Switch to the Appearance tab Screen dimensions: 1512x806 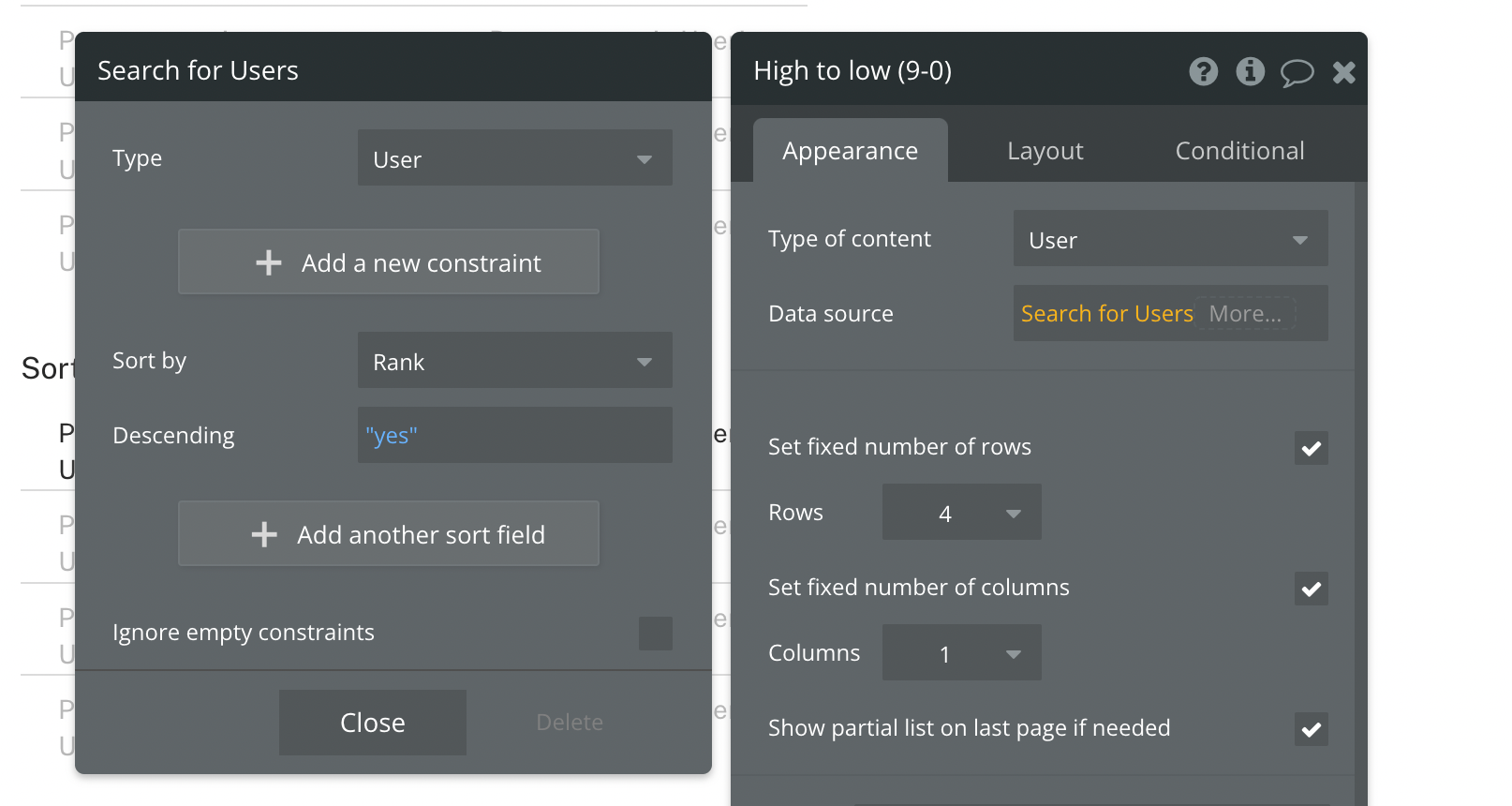[x=851, y=150]
